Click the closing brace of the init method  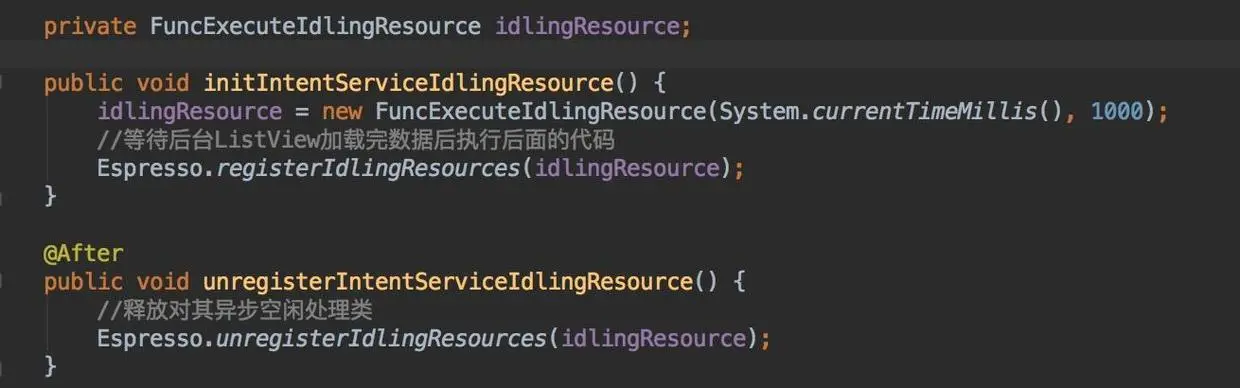point(50,196)
